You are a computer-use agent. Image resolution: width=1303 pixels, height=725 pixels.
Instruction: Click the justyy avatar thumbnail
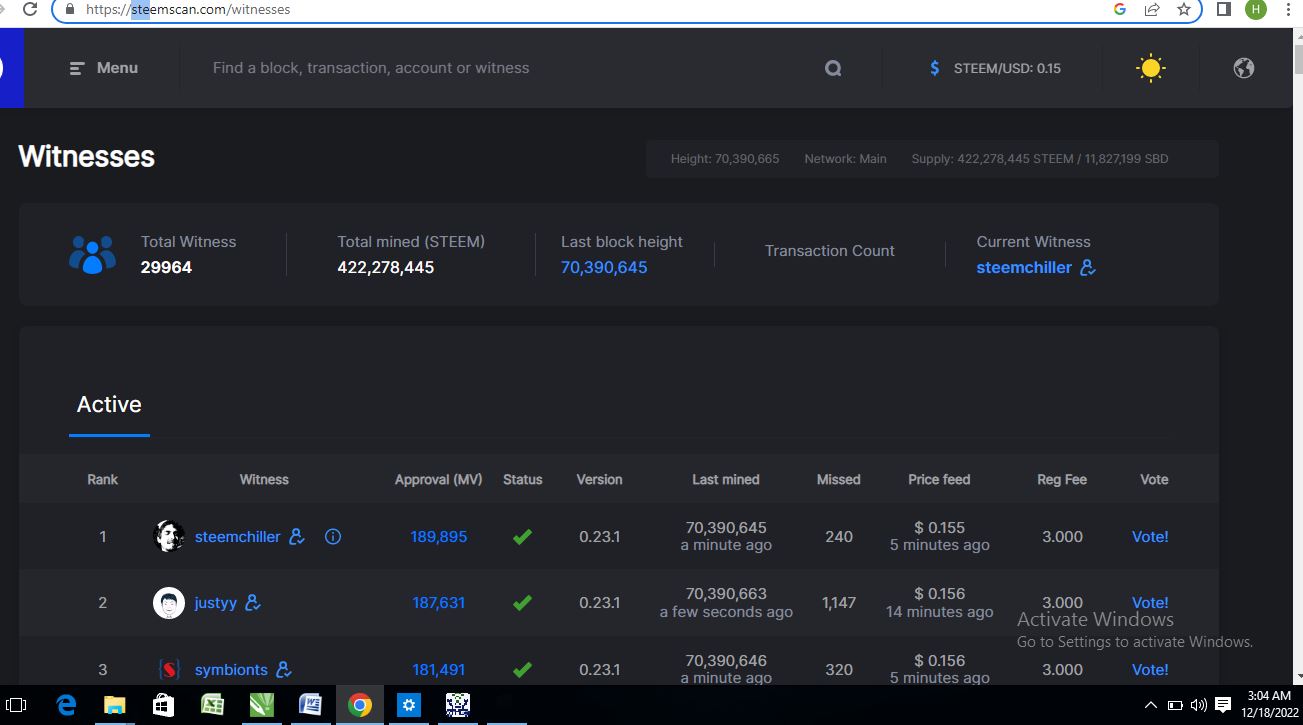point(169,603)
